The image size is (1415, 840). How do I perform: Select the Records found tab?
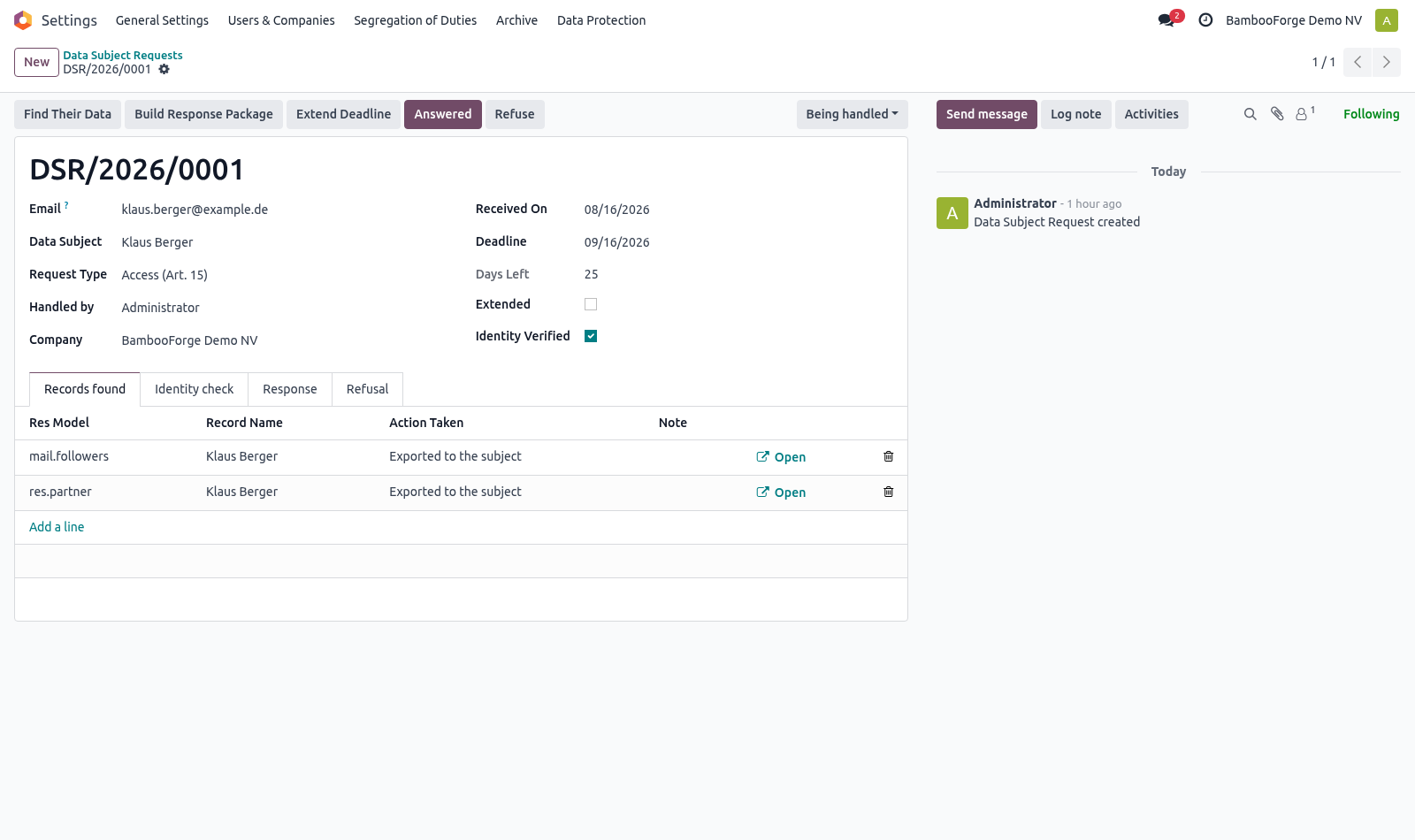tap(85, 389)
